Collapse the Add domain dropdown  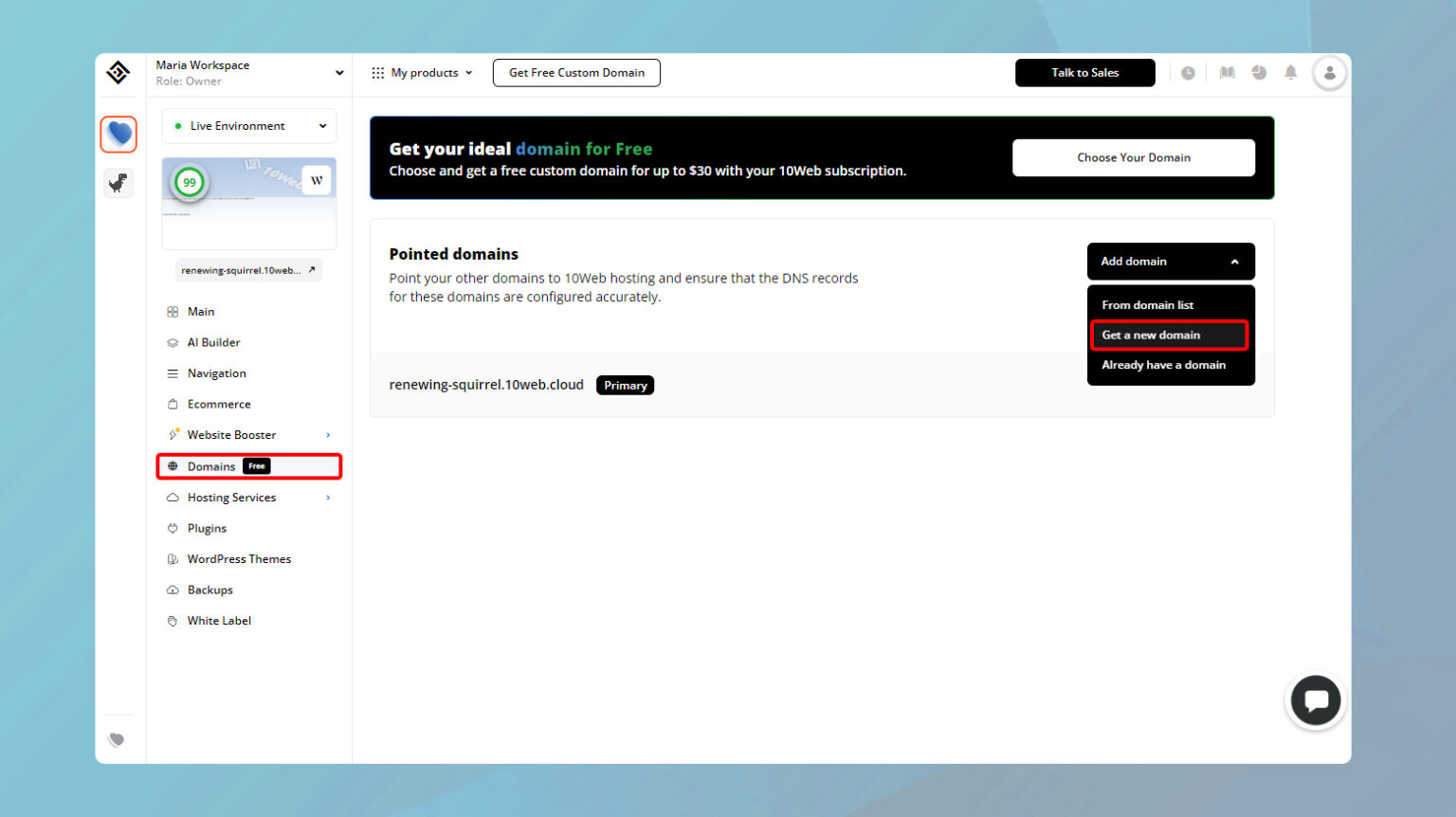[x=1171, y=261]
